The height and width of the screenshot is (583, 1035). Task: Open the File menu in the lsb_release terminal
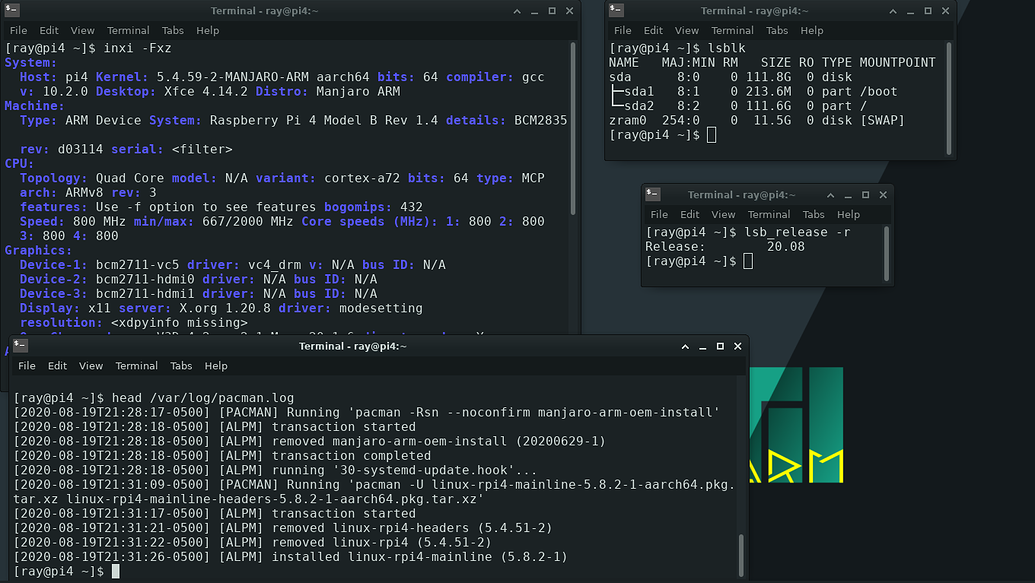coord(659,214)
